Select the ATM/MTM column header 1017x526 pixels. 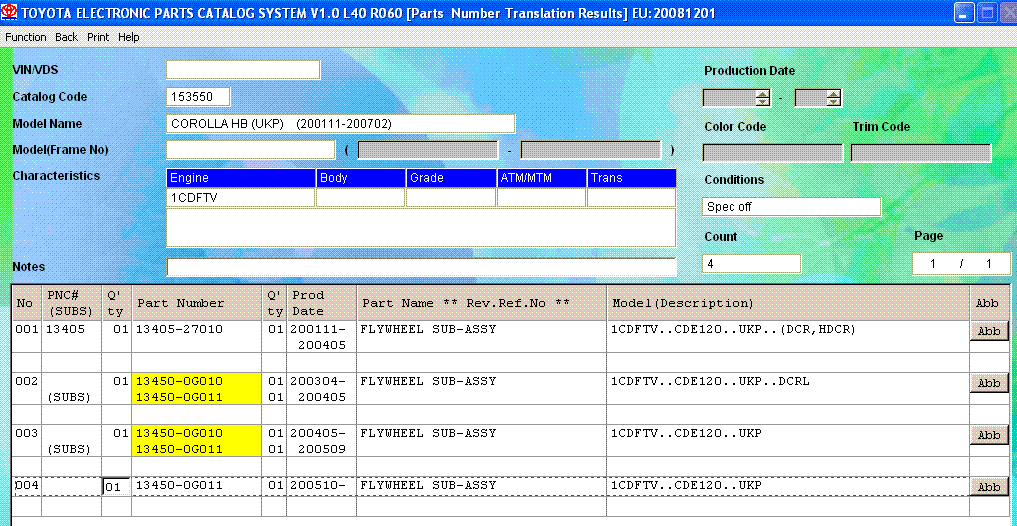tap(542, 178)
